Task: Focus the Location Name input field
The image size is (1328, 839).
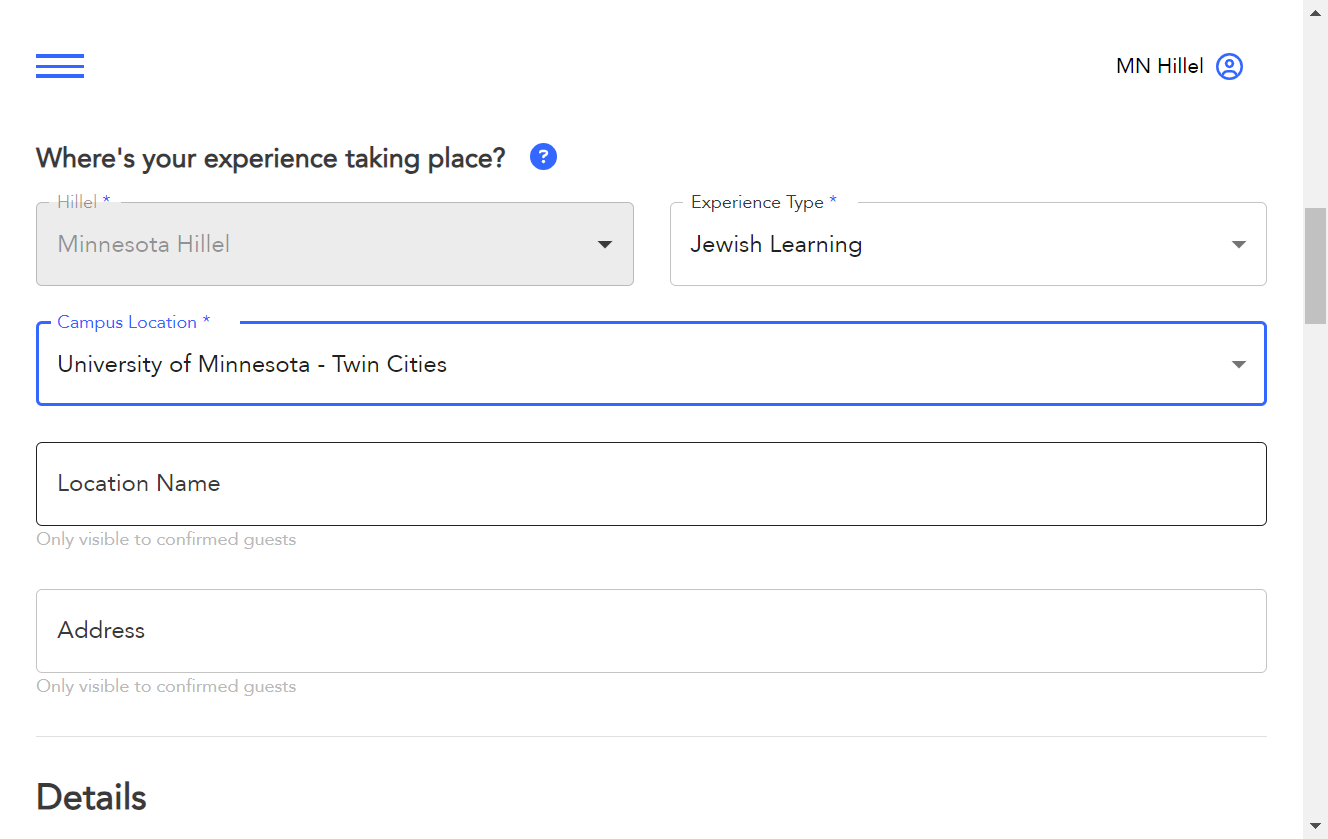Action: point(651,484)
